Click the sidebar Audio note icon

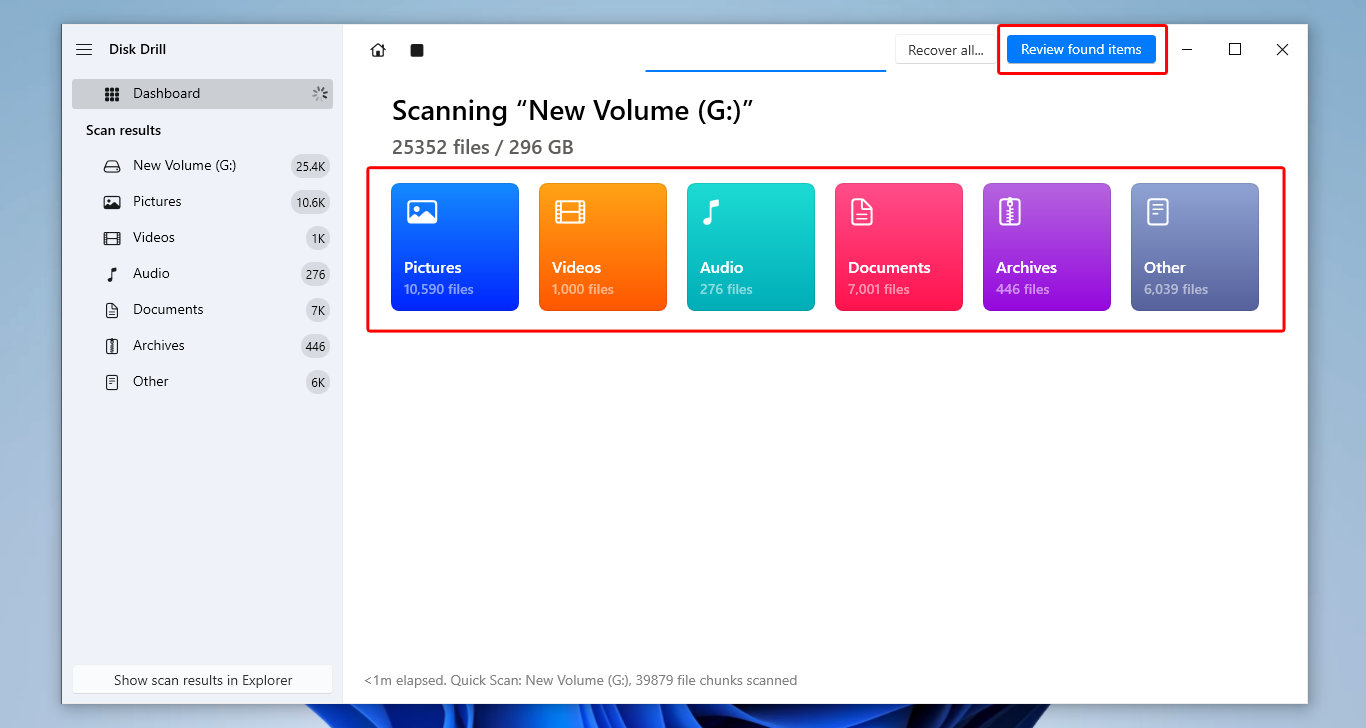tap(112, 274)
